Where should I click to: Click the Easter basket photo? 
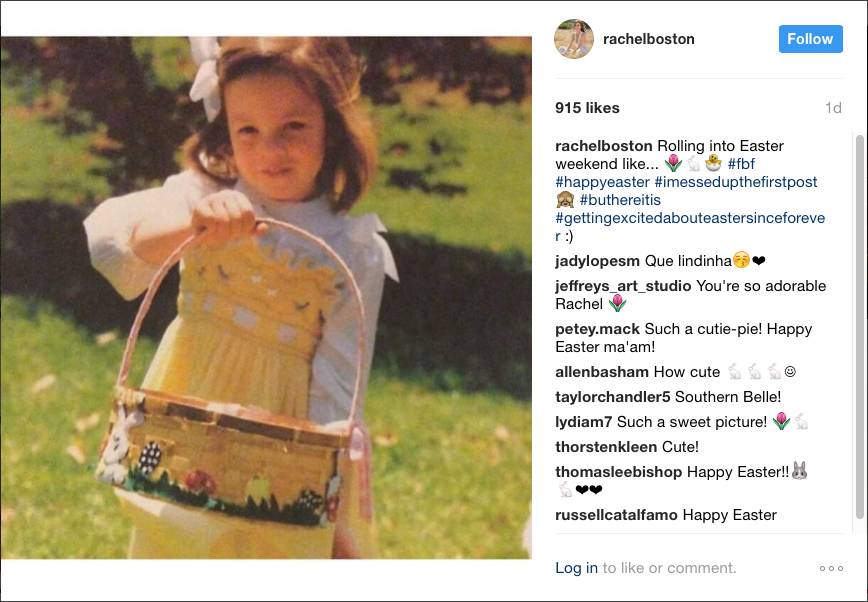pyautogui.click(x=266, y=297)
